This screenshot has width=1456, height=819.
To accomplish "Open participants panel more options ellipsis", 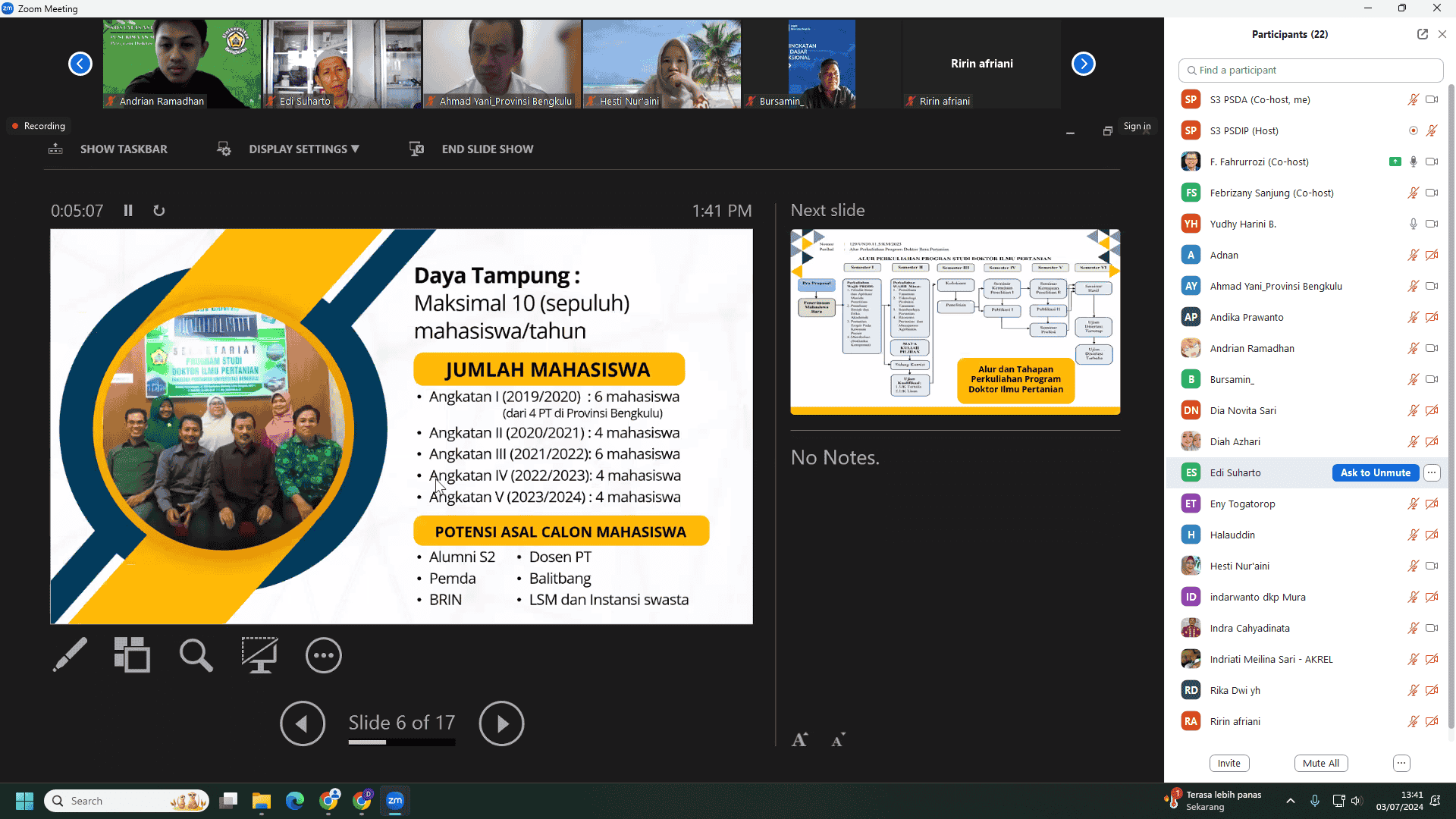I will click(x=1401, y=764).
